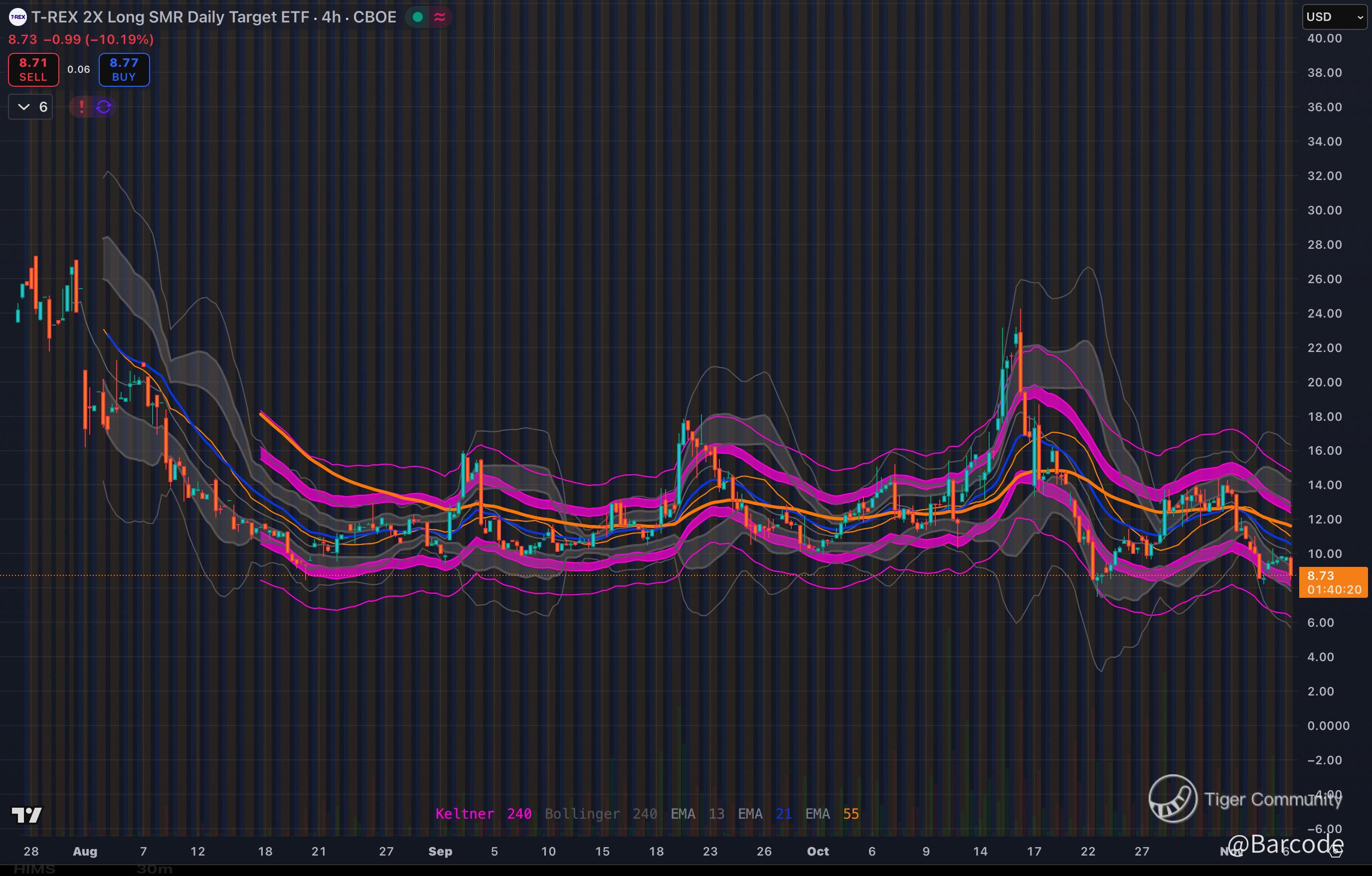Click the EMA 55 legend label
Image resolution: width=1372 pixels, height=876 pixels.
coord(831,813)
